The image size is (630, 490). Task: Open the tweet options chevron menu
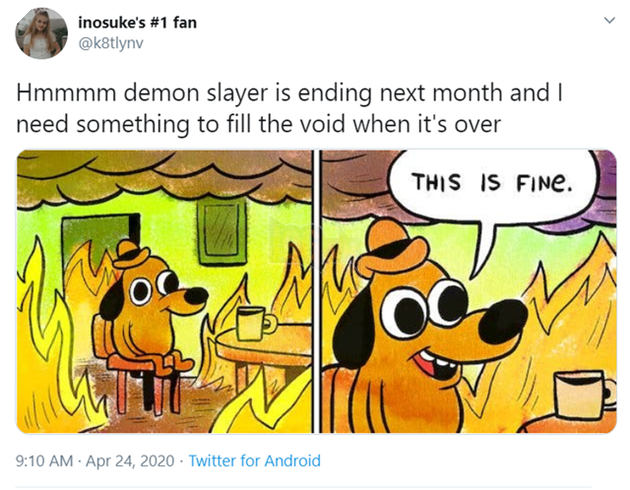point(607,21)
